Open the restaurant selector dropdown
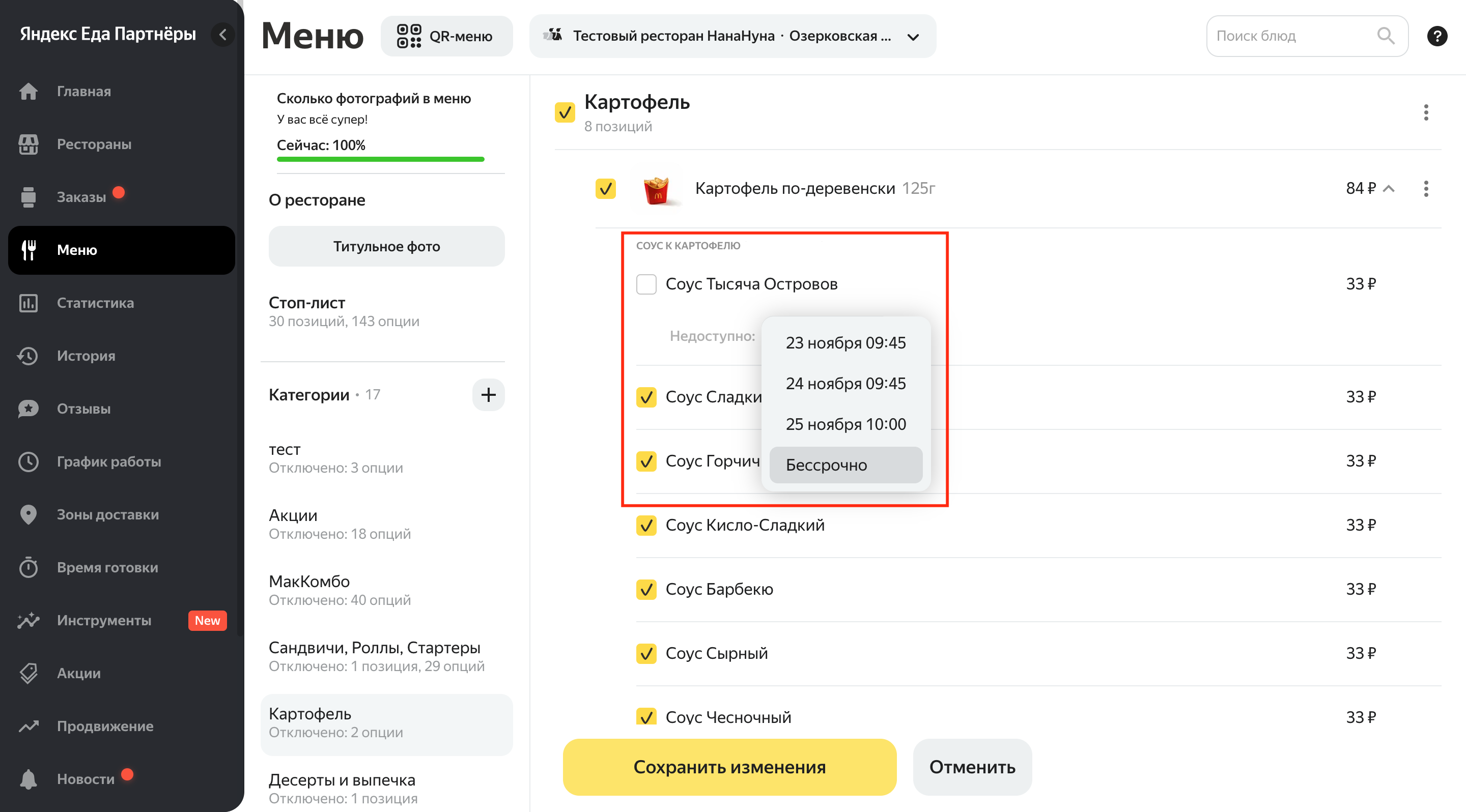The width and height of the screenshot is (1466, 812). click(x=732, y=36)
